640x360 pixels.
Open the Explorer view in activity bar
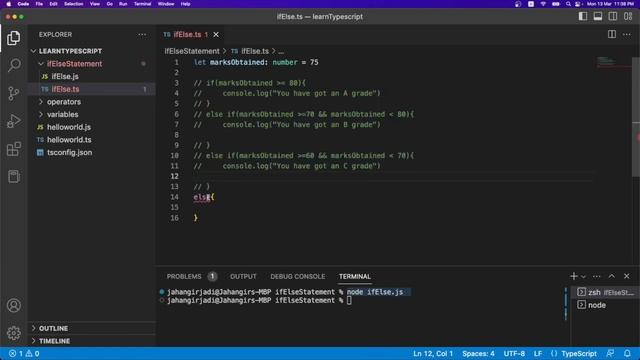point(13,38)
